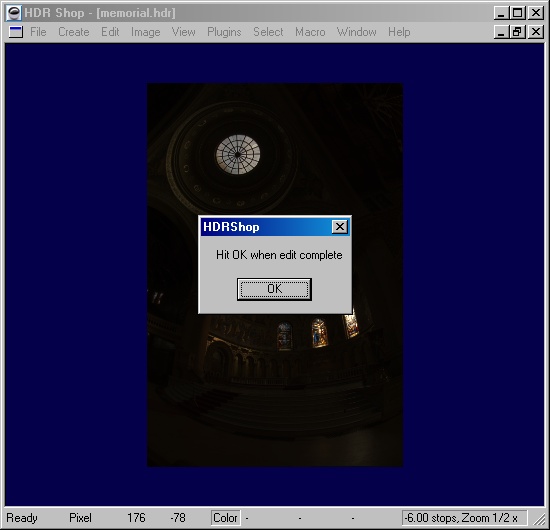
Task: Open the Help menu
Action: [x=399, y=32]
